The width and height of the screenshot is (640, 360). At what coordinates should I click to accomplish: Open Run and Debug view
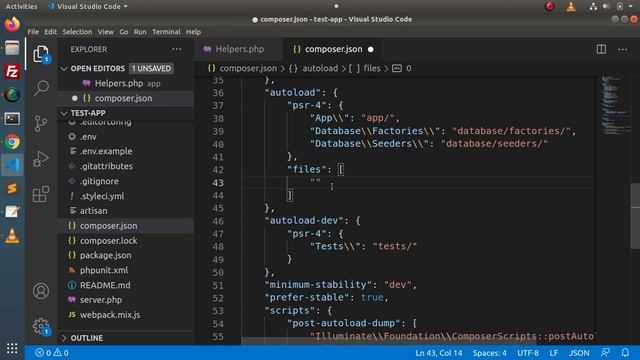click(41, 159)
